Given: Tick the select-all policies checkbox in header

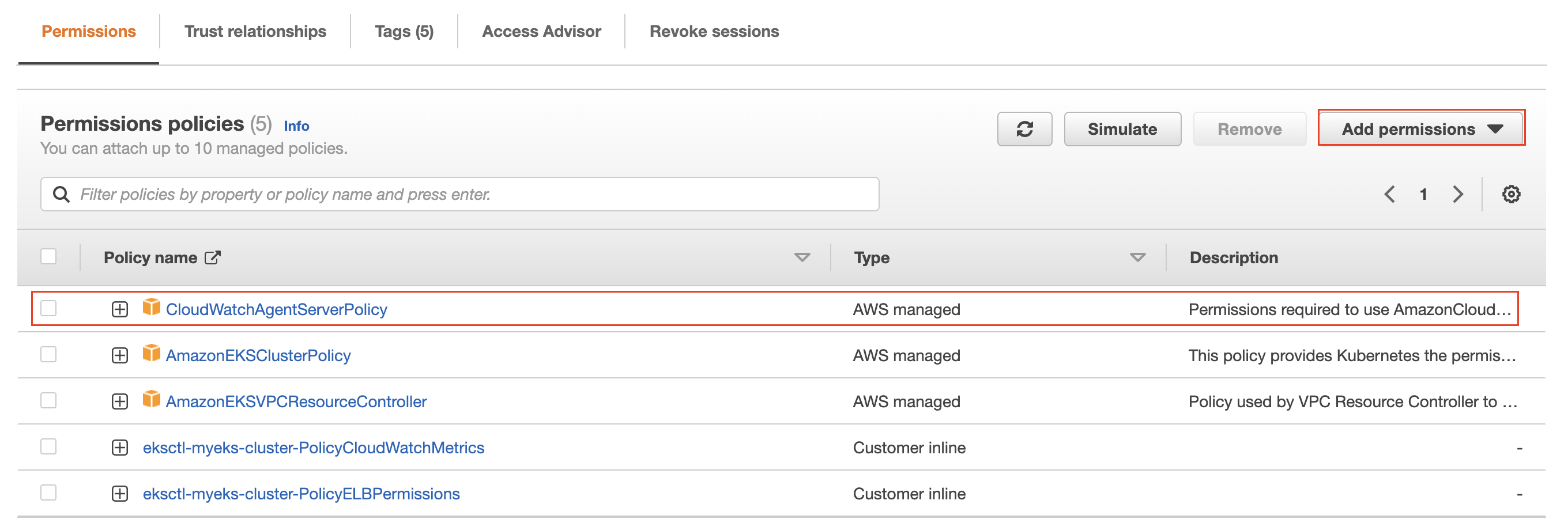Looking at the screenshot, I should point(48,257).
